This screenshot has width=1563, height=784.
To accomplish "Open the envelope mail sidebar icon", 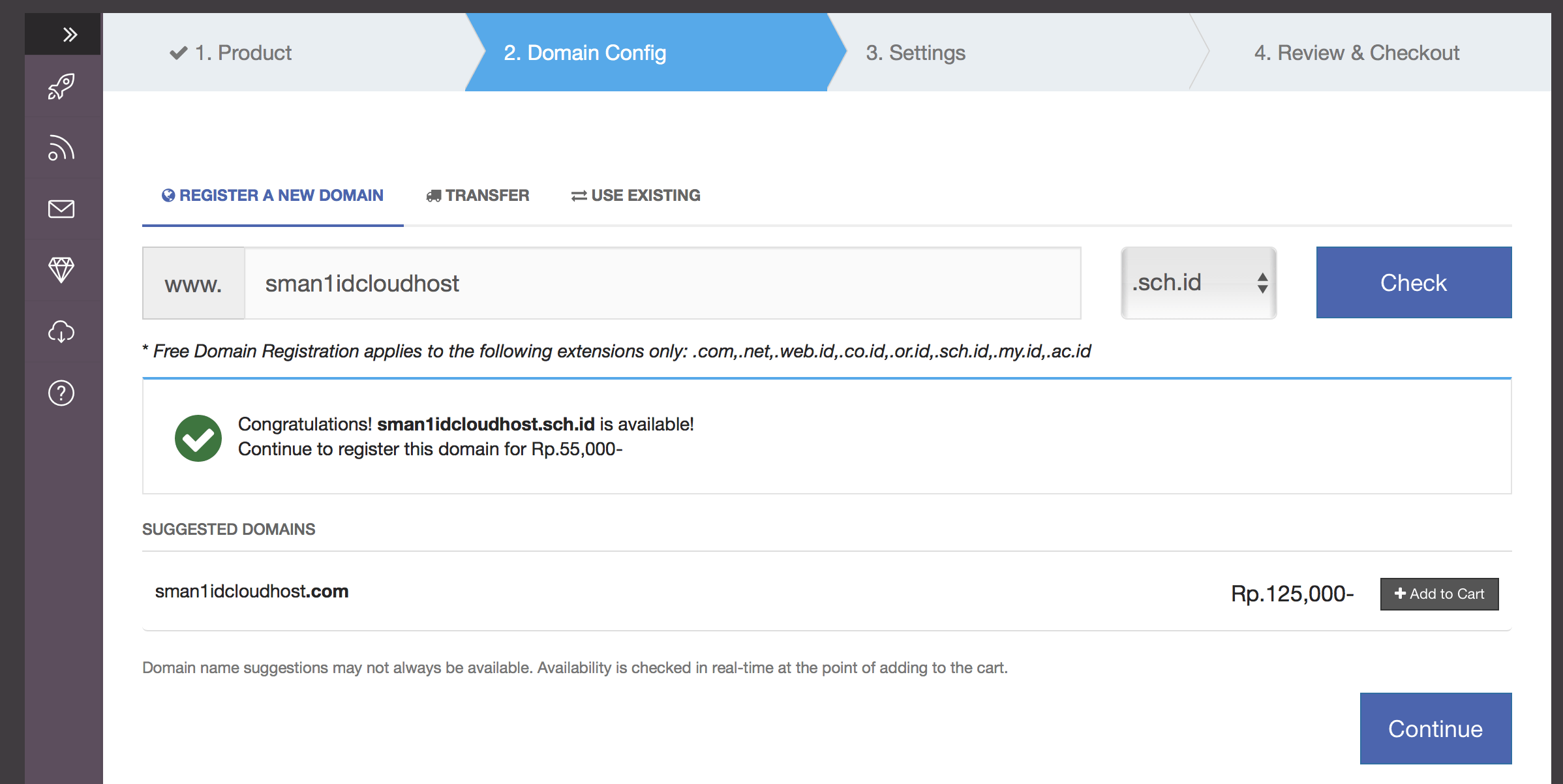I will click(x=61, y=209).
